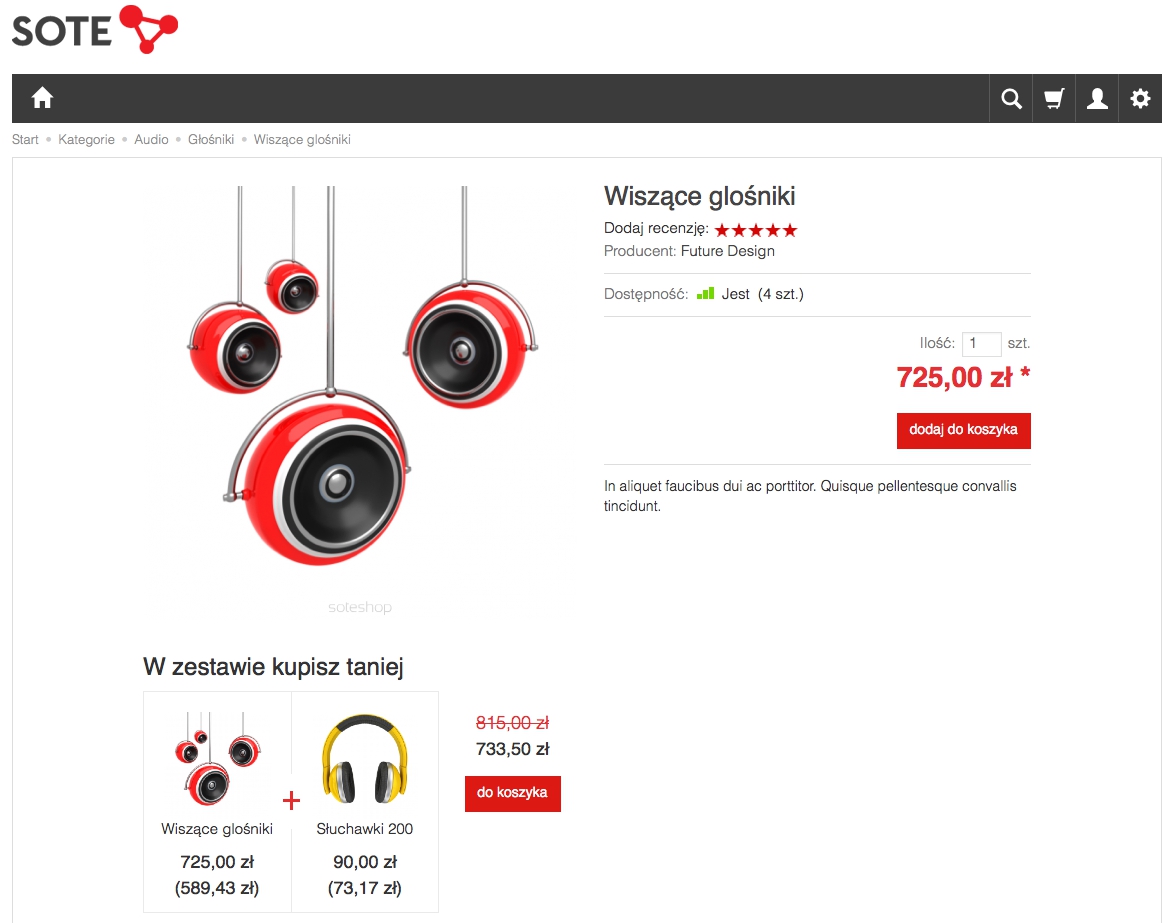The height and width of the screenshot is (923, 1169).
Task: Open the shopping cart icon
Action: (x=1053, y=98)
